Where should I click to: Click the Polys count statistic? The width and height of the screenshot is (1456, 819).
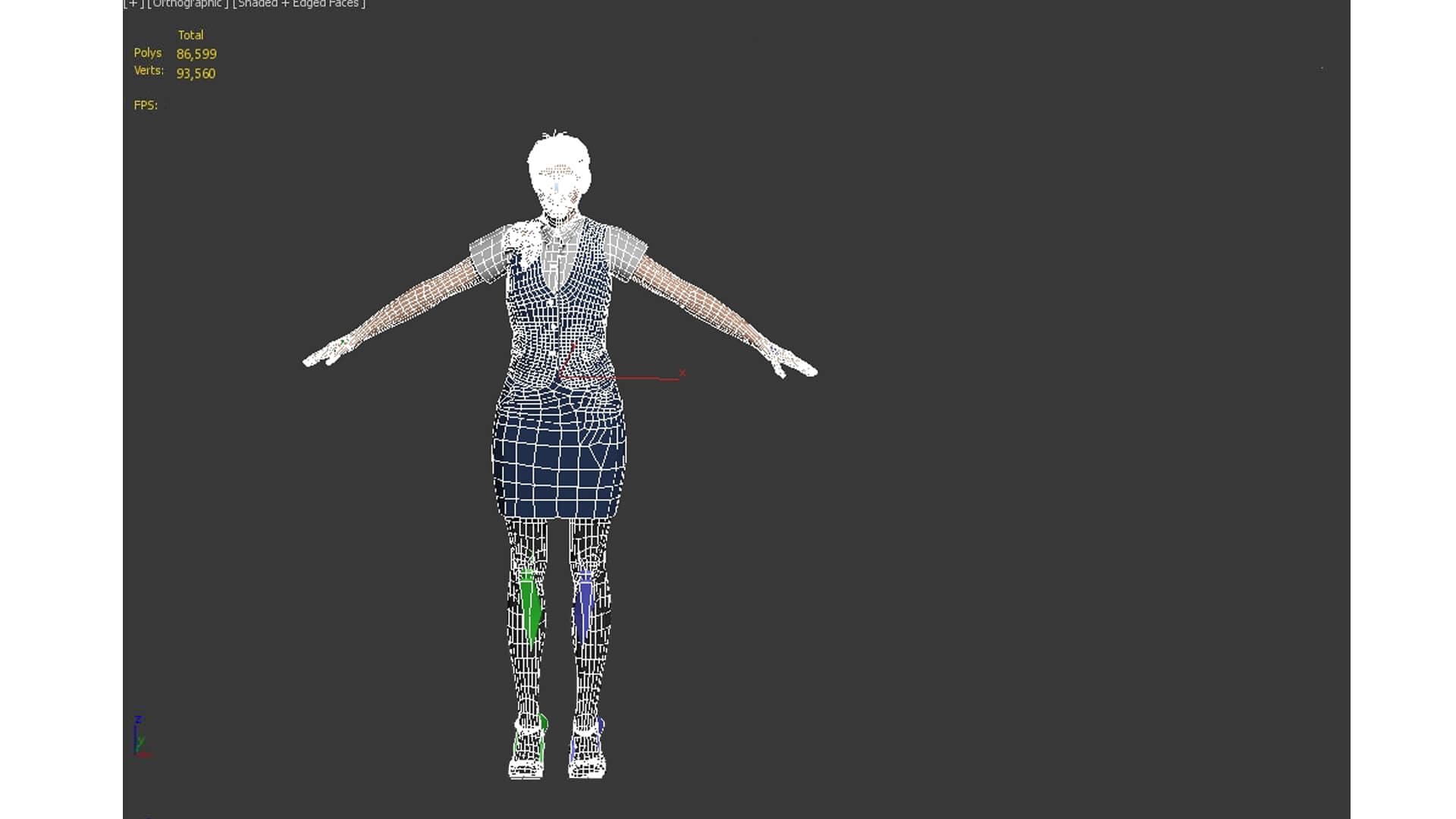(196, 54)
